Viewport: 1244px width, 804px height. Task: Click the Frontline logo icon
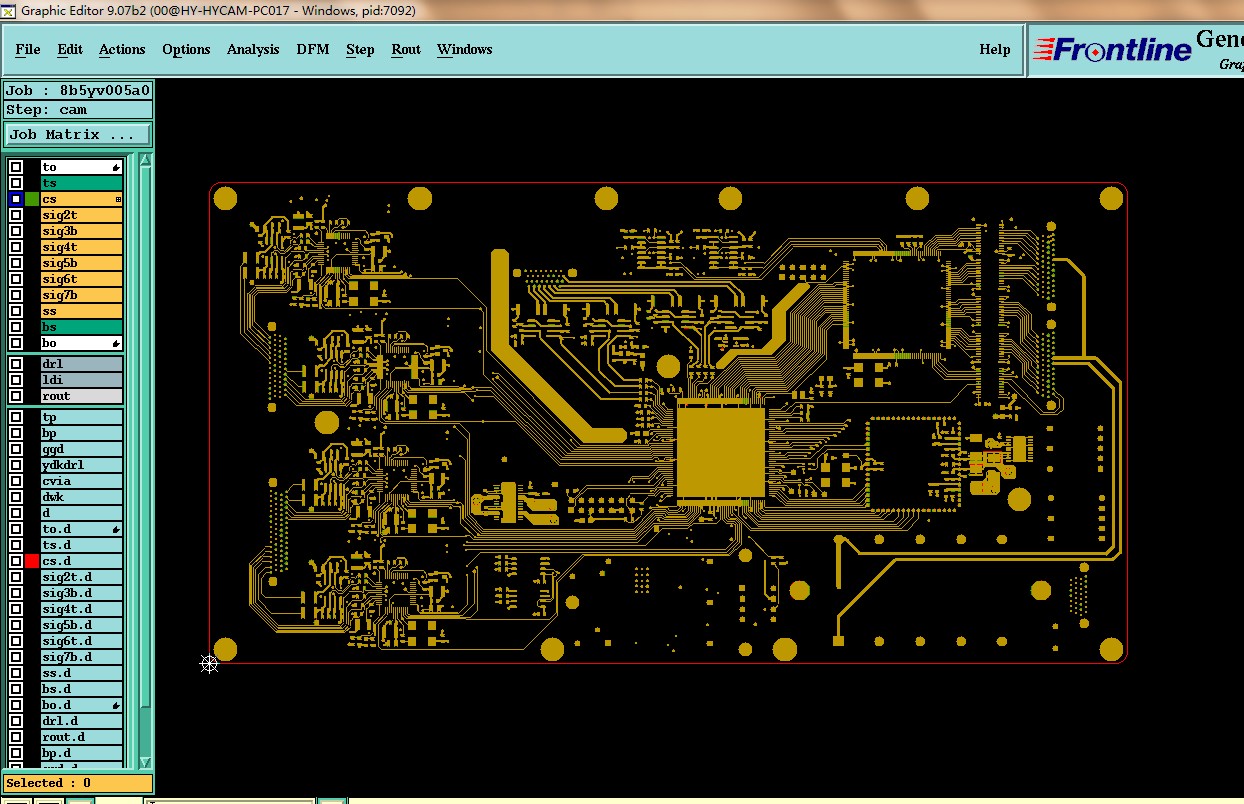[1112, 49]
